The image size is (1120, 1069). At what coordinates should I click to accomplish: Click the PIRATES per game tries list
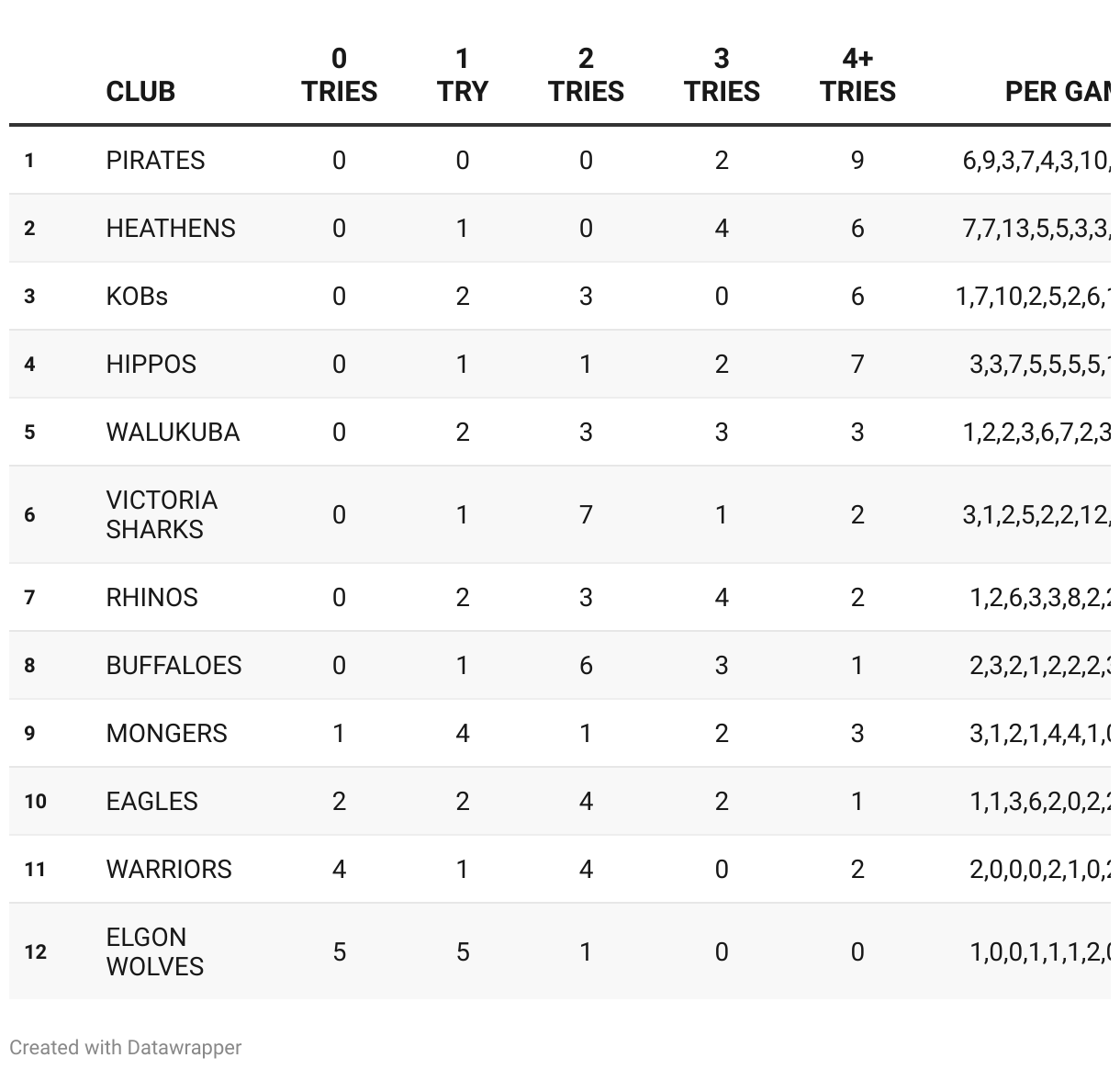point(1036,161)
